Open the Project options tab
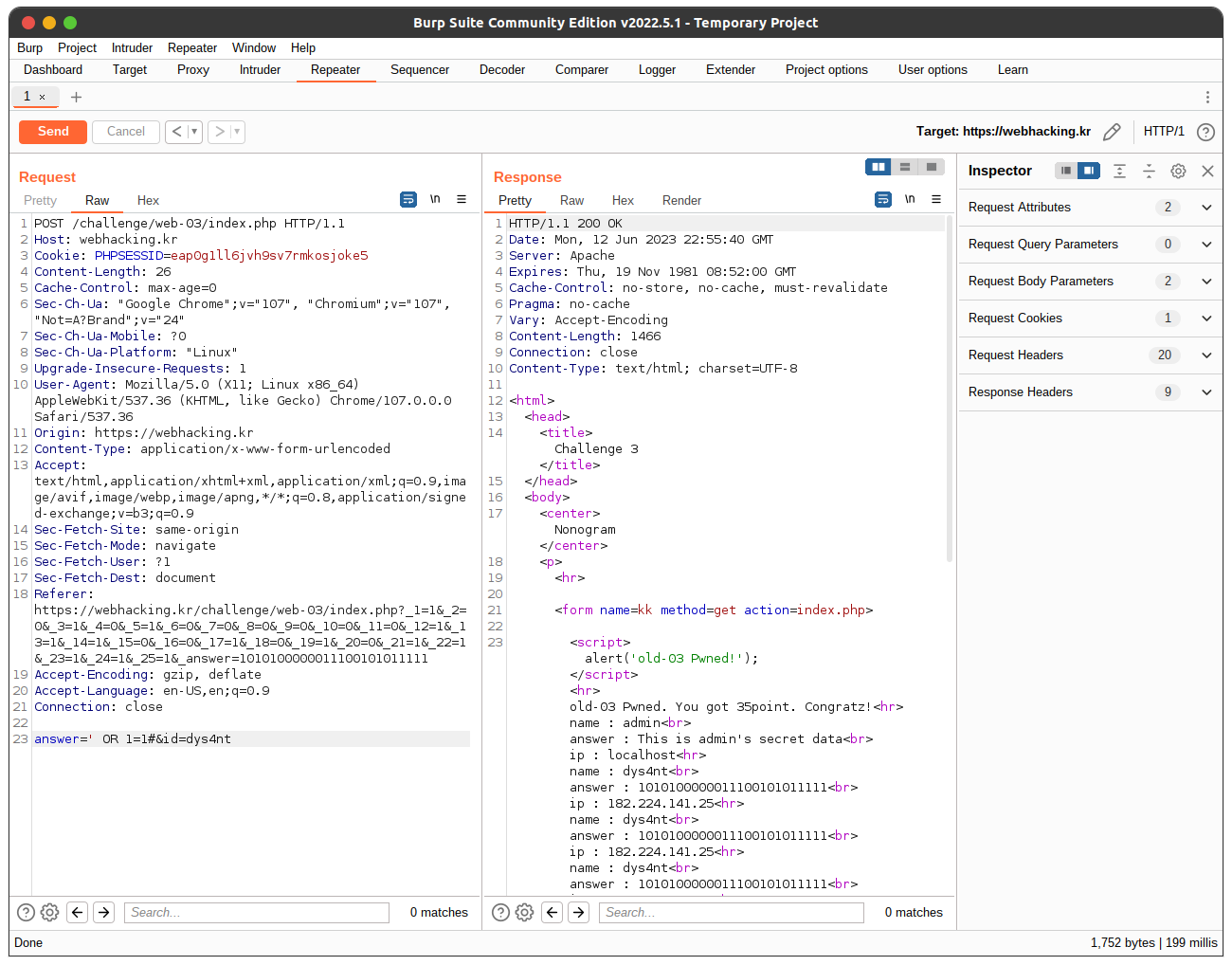This screenshot has height=965, width=1232. [826, 70]
